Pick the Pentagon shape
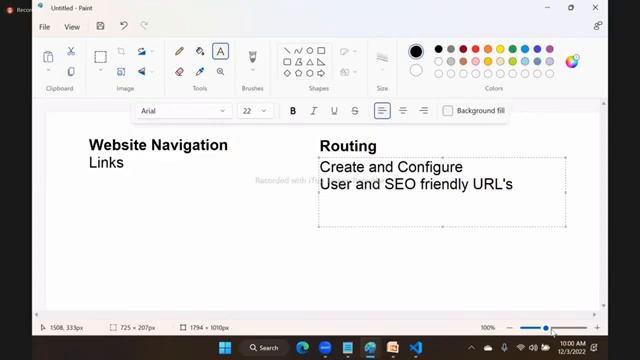 298,73
